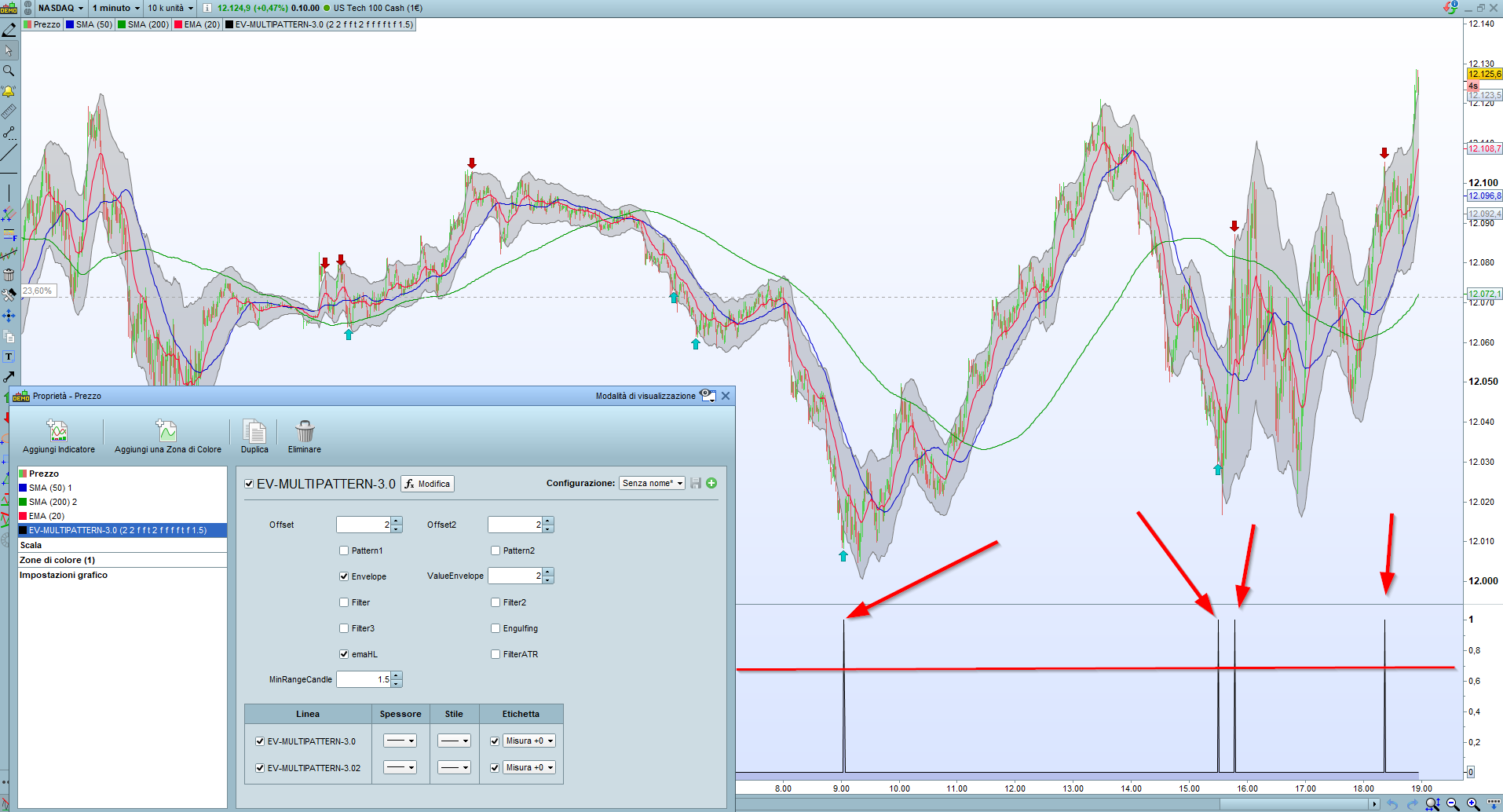
Task: Open the NASDAQ instrument dropdown
Action: pyautogui.click(x=60, y=8)
